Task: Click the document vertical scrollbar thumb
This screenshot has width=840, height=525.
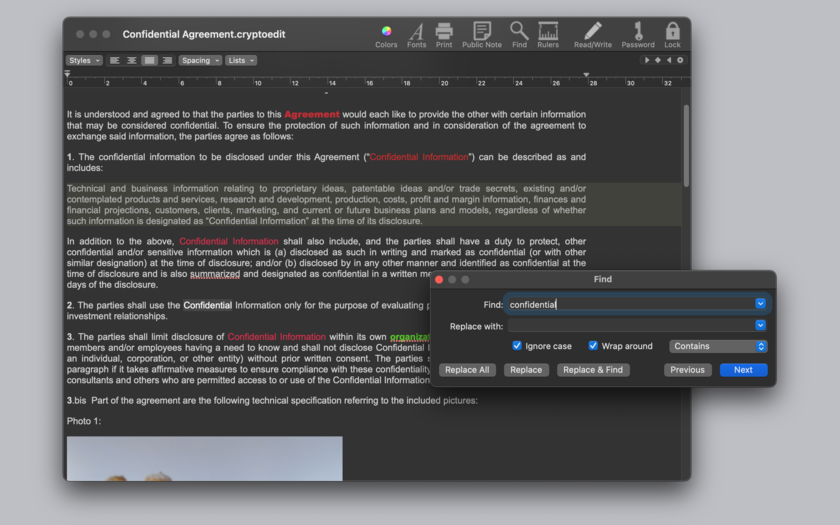Action: tap(686, 146)
